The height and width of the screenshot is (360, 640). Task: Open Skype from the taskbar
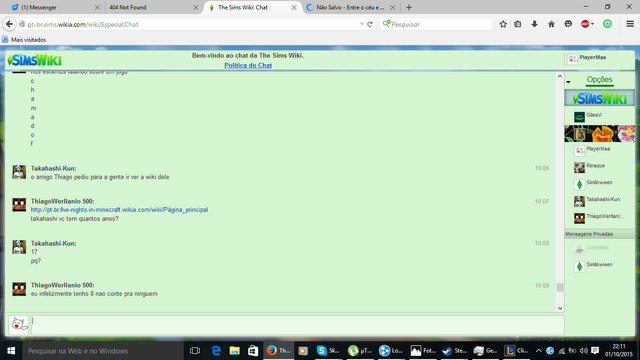click(x=328, y=351)
